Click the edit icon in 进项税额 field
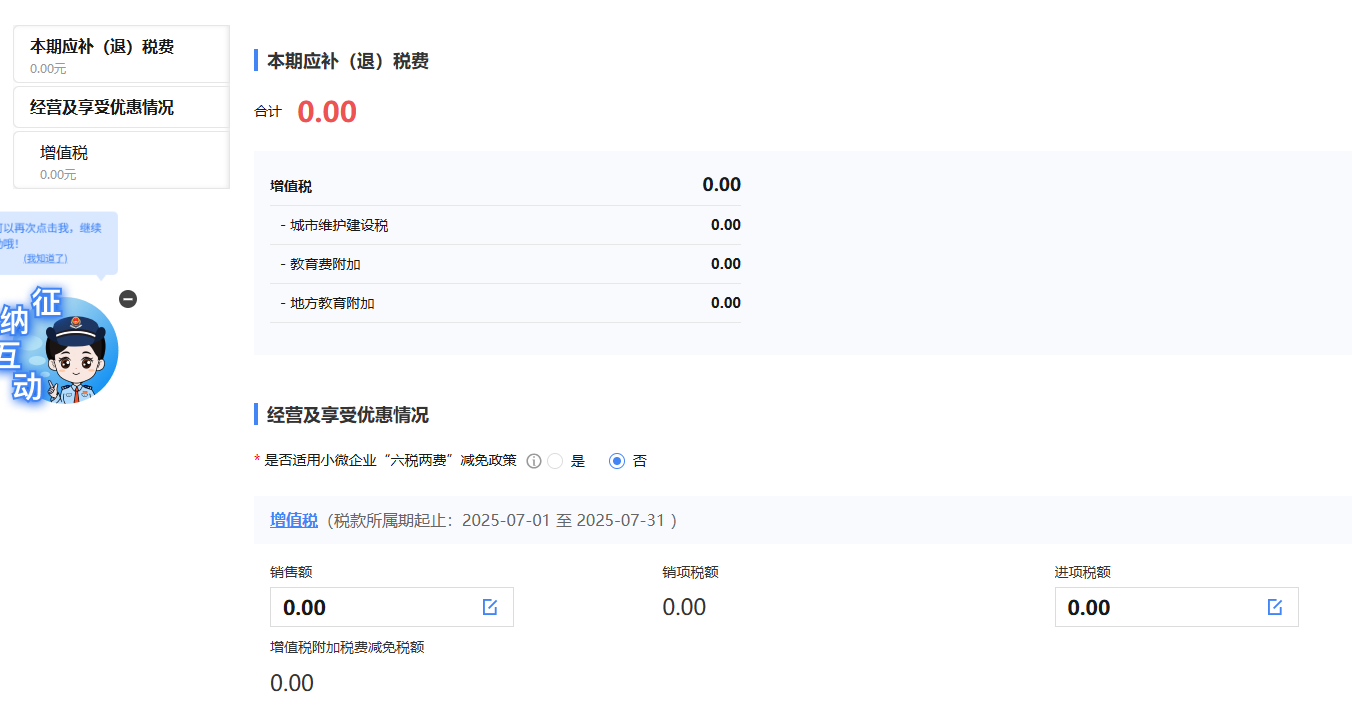Screen dimensions: 1352x718 click(1275, 607)
